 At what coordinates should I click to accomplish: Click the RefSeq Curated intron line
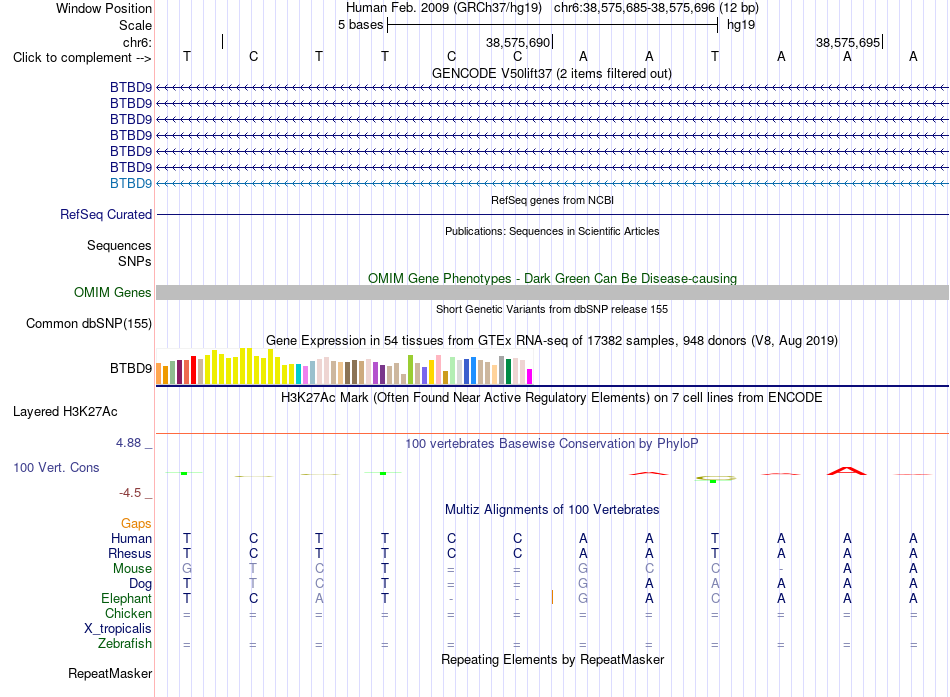(x=552, y=215)
